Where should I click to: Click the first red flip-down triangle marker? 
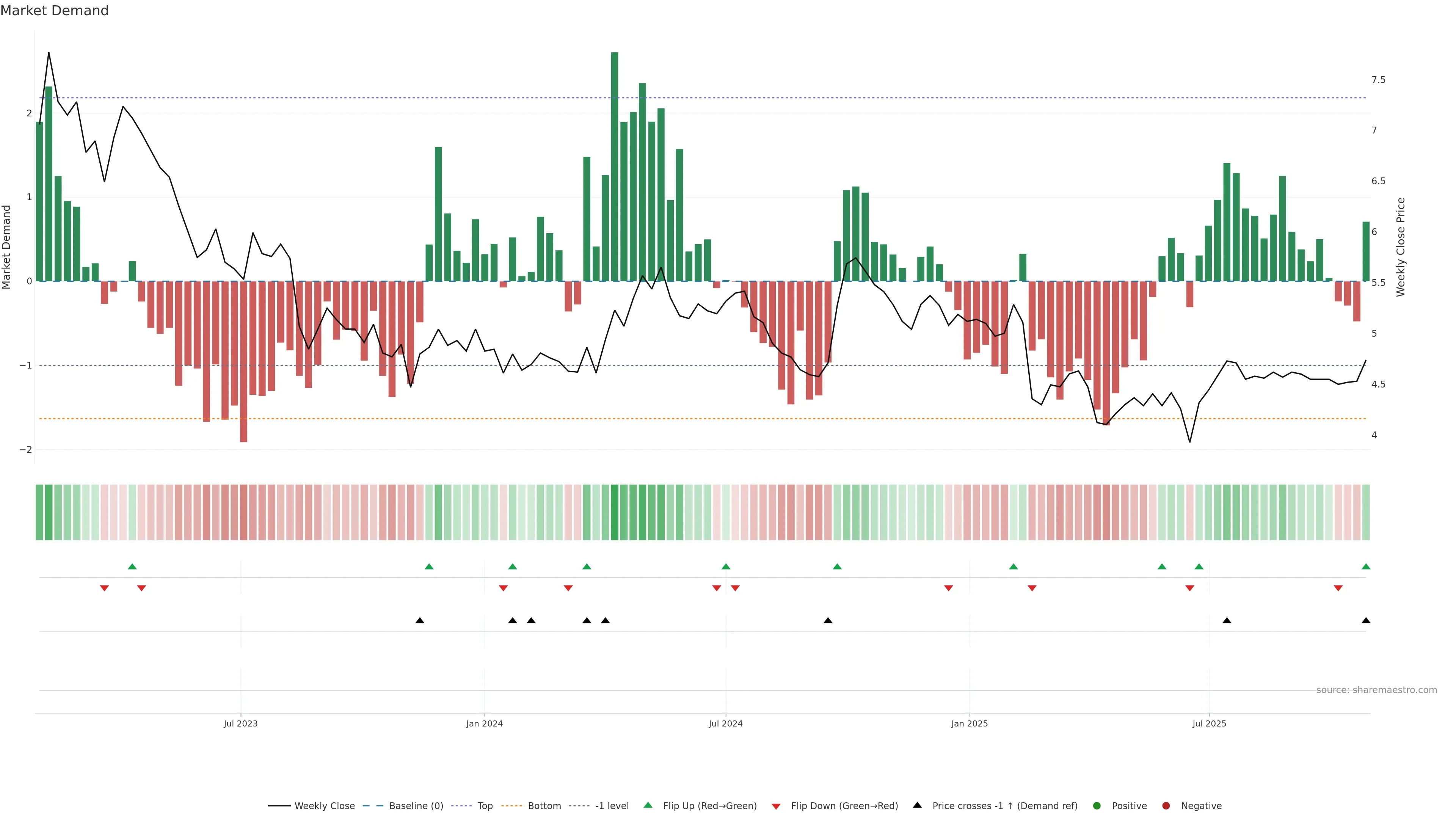click(x=105, y=588)
